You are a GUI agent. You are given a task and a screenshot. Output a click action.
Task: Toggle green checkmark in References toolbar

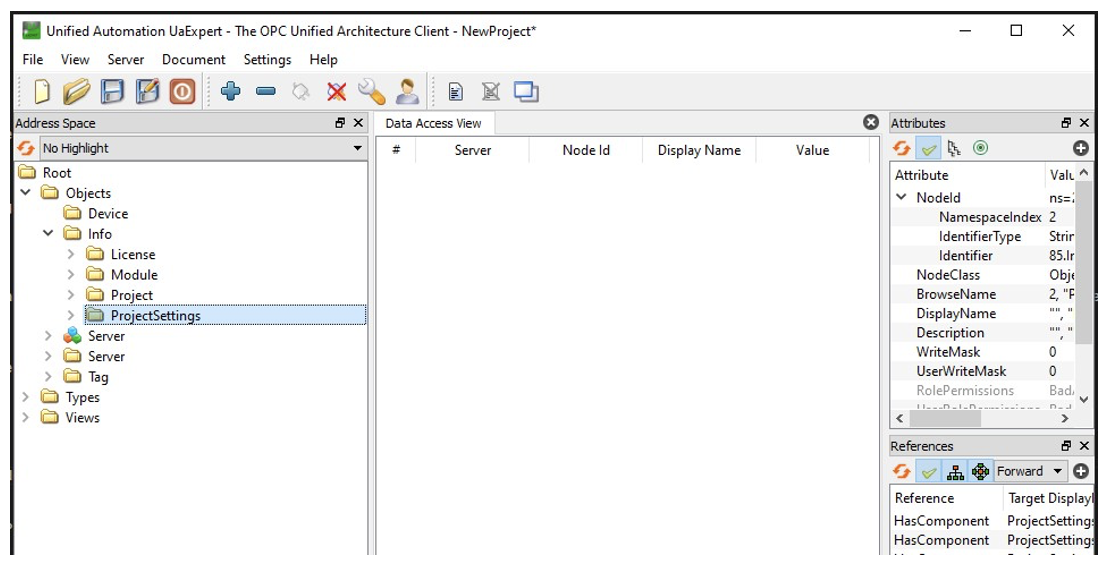click(x=929, y=471)
